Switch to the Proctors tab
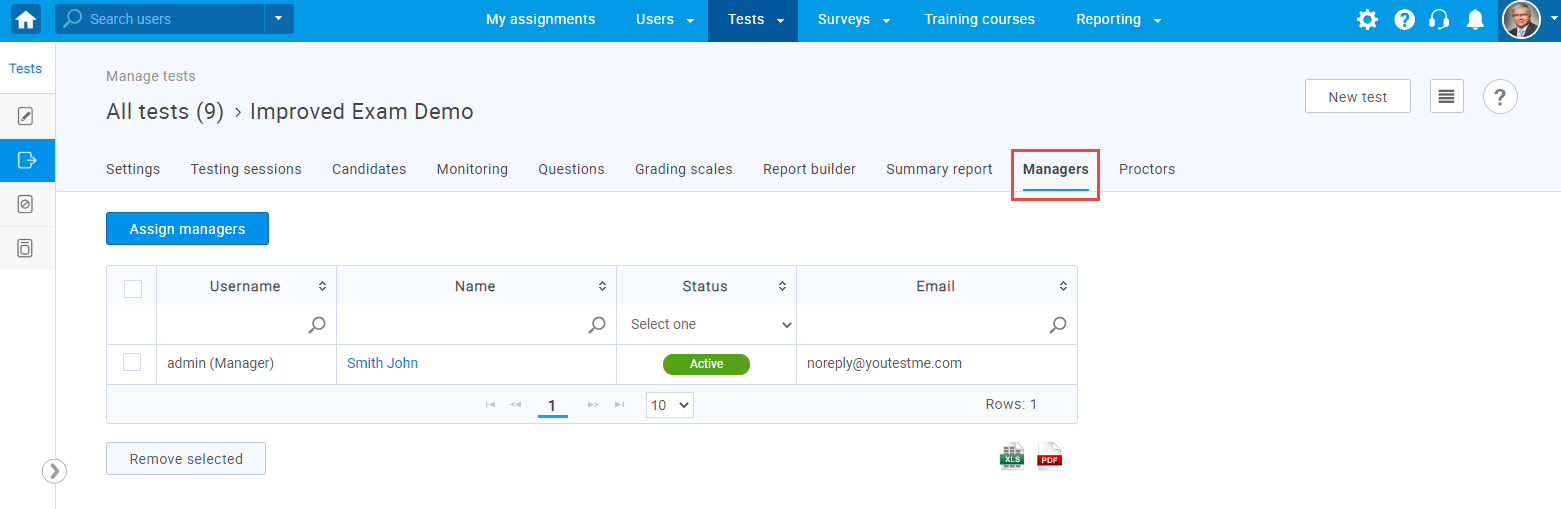The image size is (1561, 509). click(1147, 169)
